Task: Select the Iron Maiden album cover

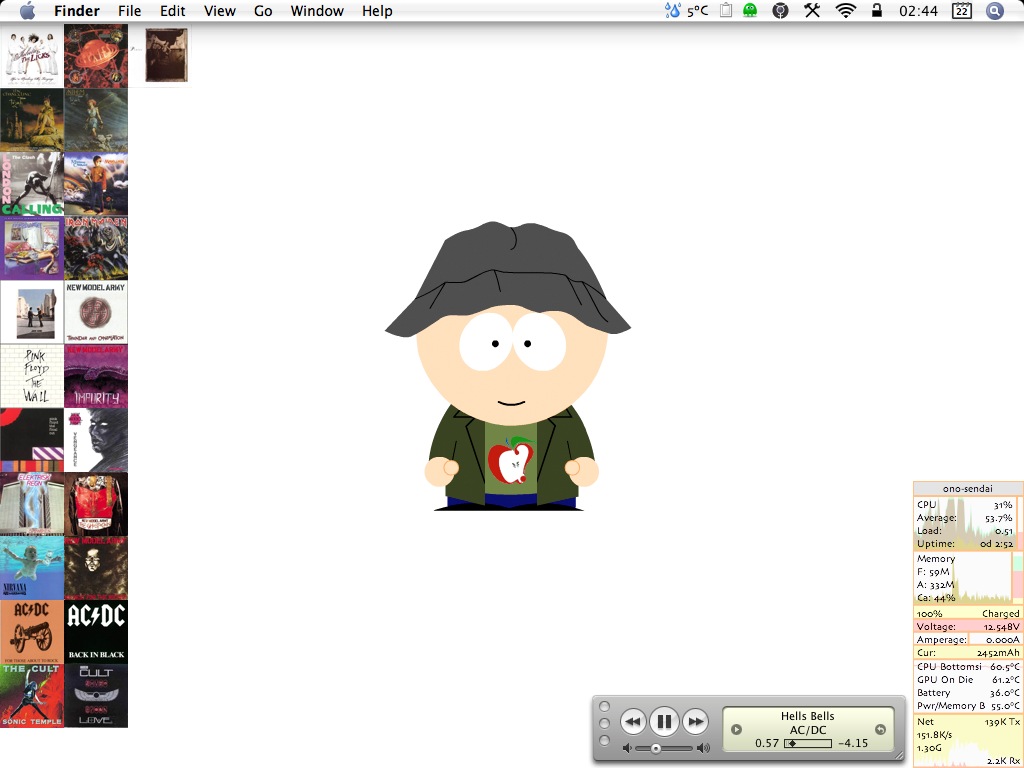Action: (96, 248)
